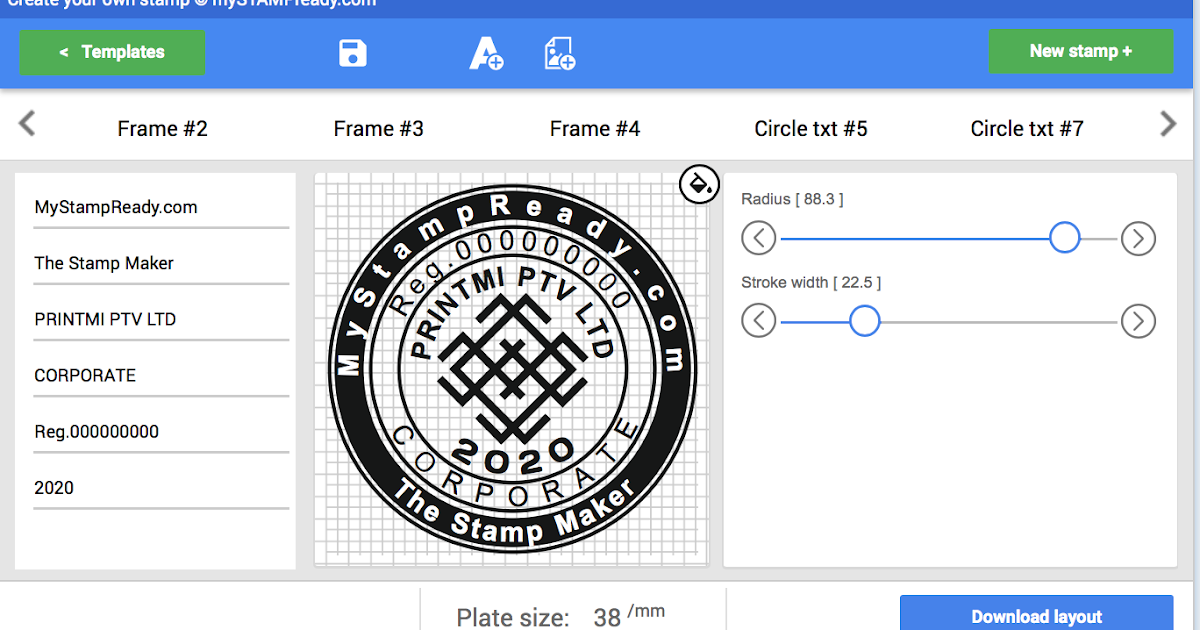The width and height of the screenshot is (1200, 630).
Task: Select the Frame #2 tab
Action: point(162,128)
